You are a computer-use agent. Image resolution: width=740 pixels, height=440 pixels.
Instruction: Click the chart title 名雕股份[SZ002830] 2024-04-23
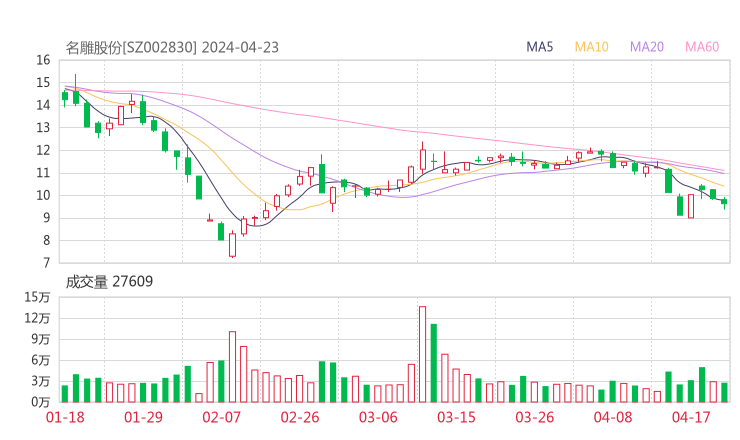tap(172, 47)
